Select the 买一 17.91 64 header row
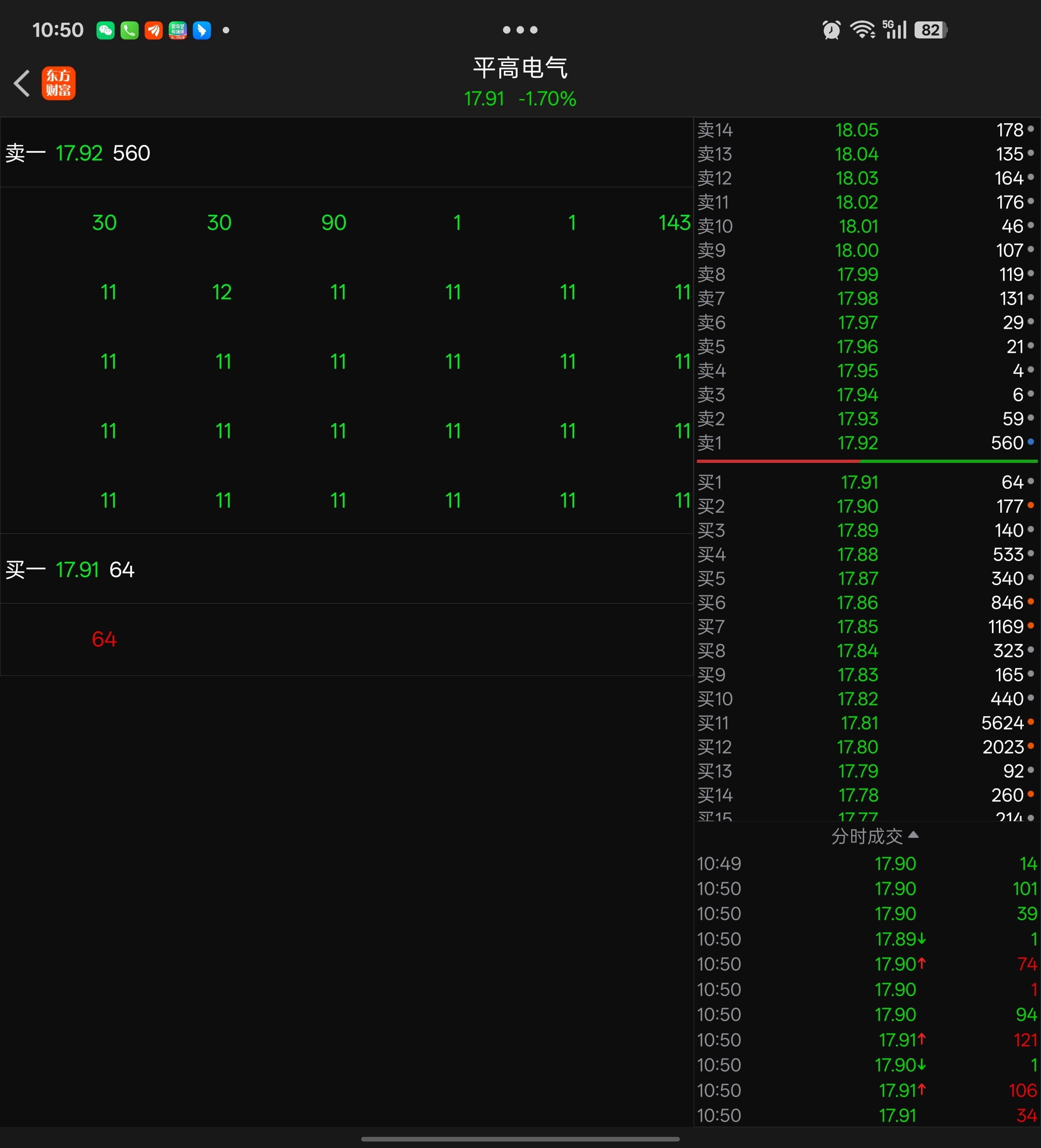The image size is (1041, 1148). 70,569
